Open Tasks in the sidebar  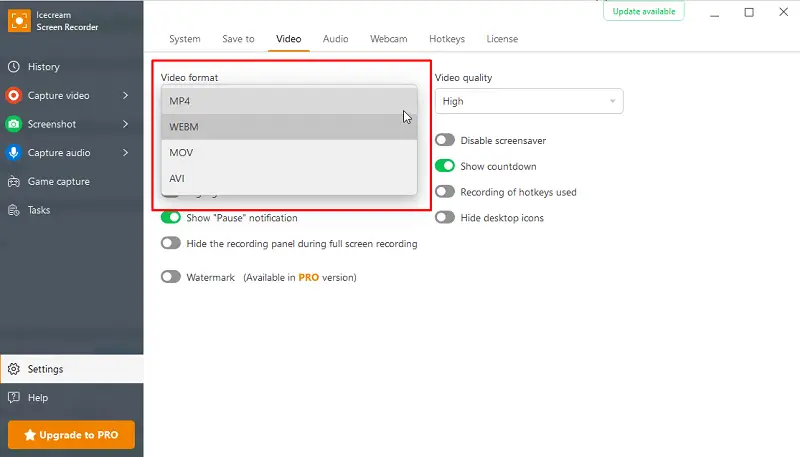coord(39,210)
